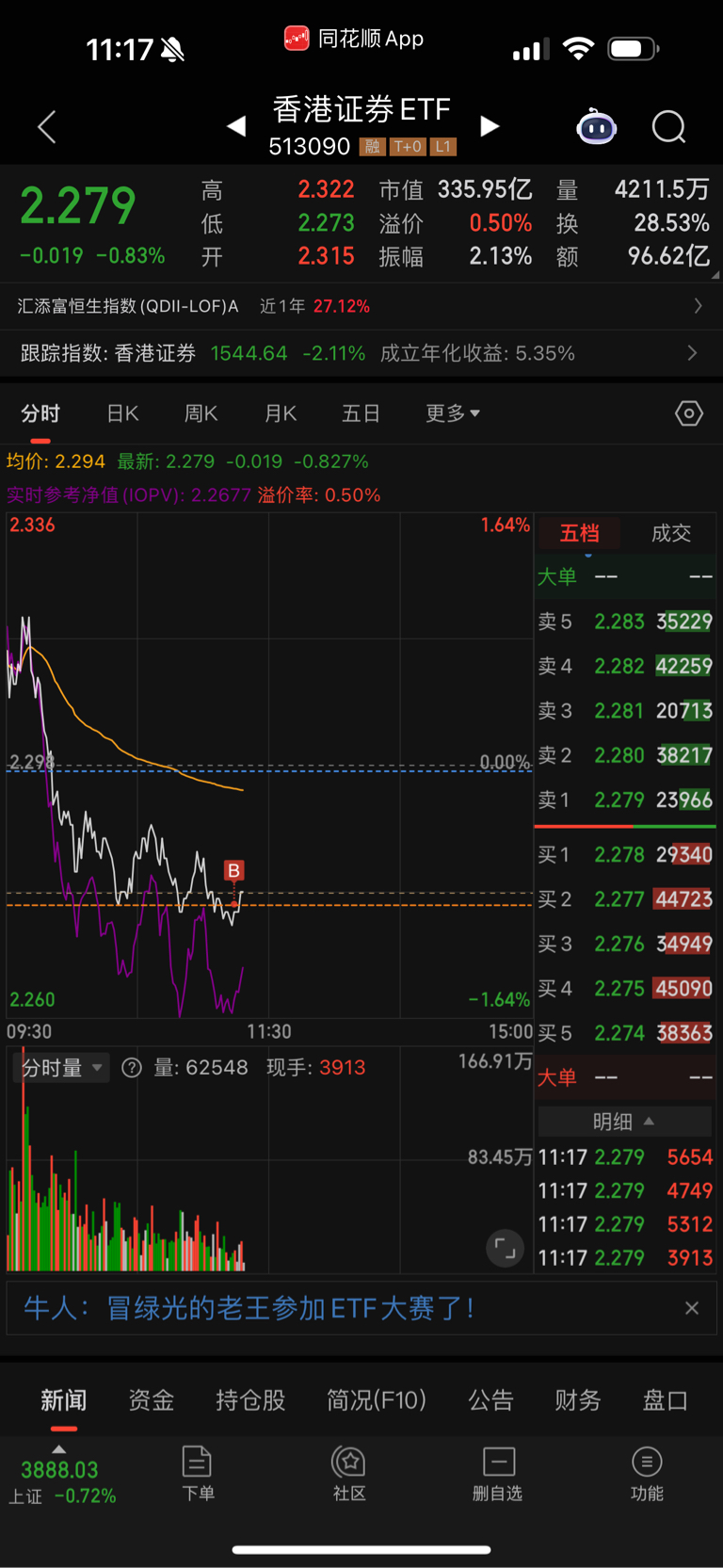
Task: Tap the trade detail row with volume 5312
Action: (625, 1224)
